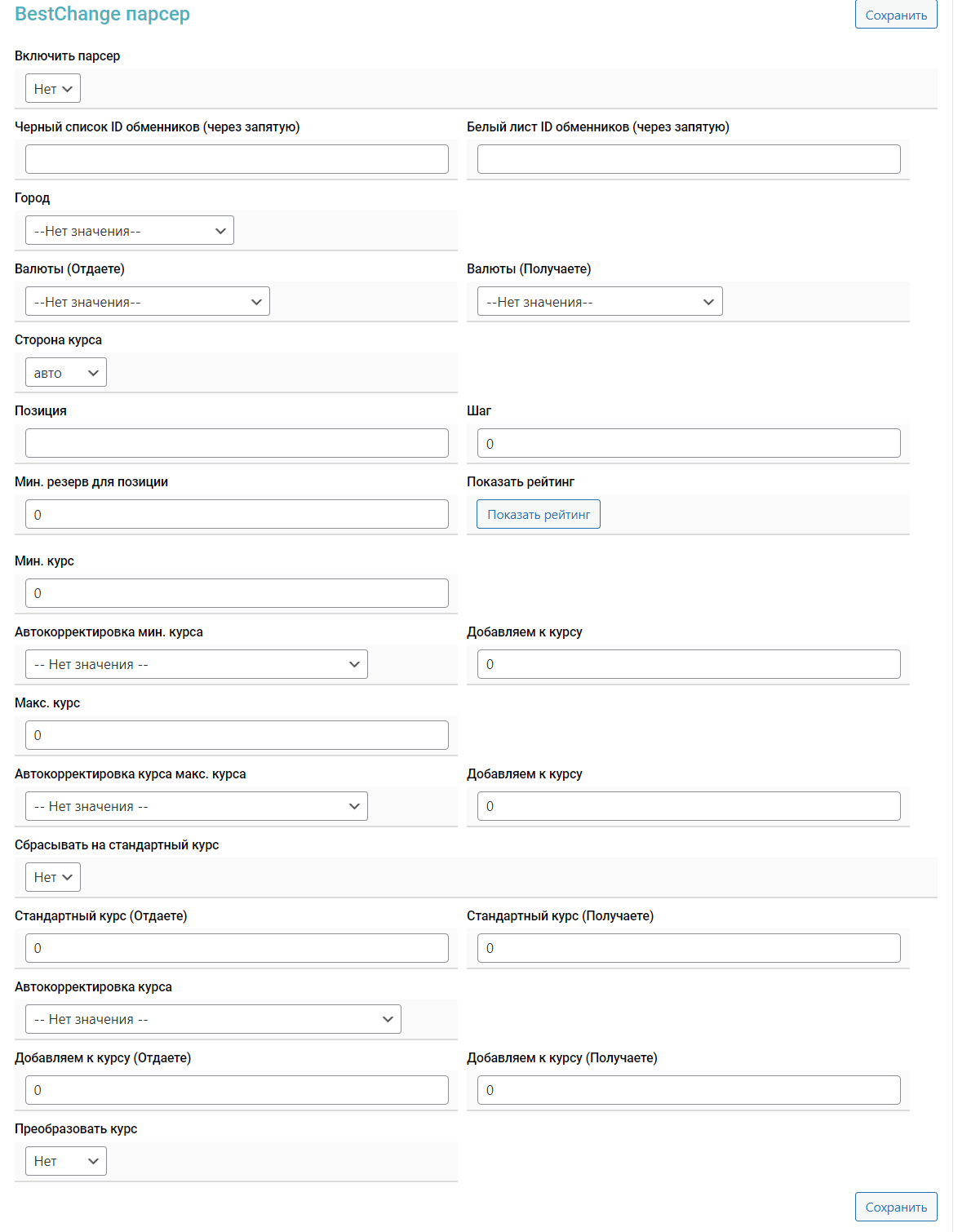Click the Черный список ID обменников field
Image resolution: width=958 pixels, height=1232 pixels.
point(237,159)
